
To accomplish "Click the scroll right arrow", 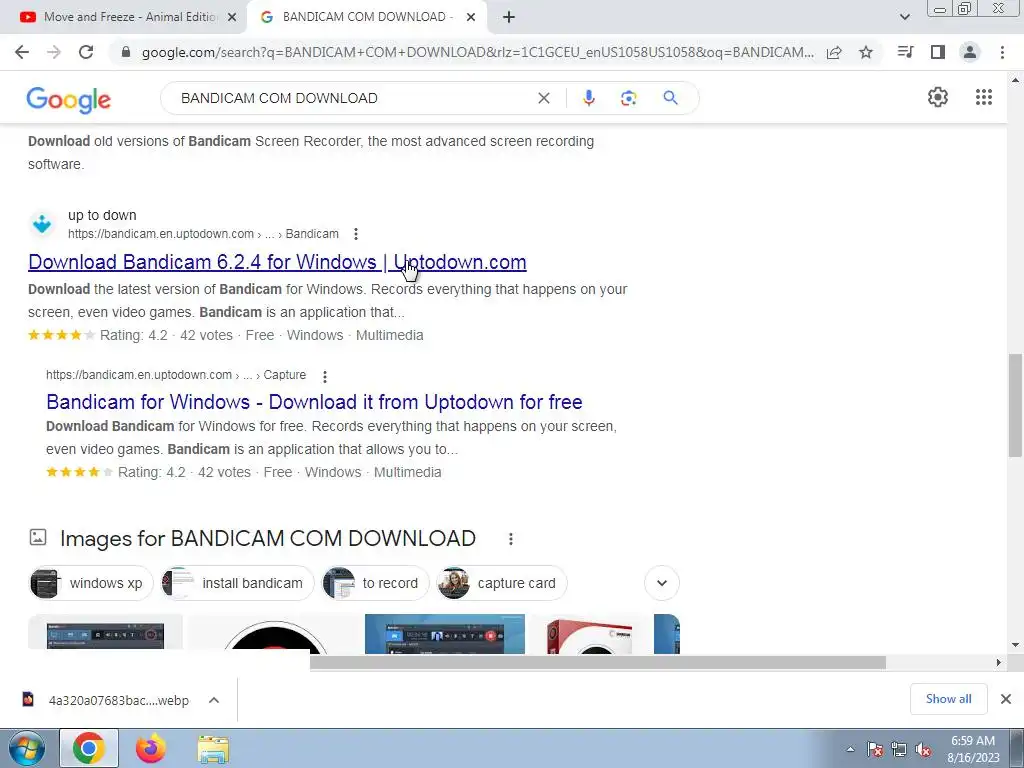I will [998, 662].
